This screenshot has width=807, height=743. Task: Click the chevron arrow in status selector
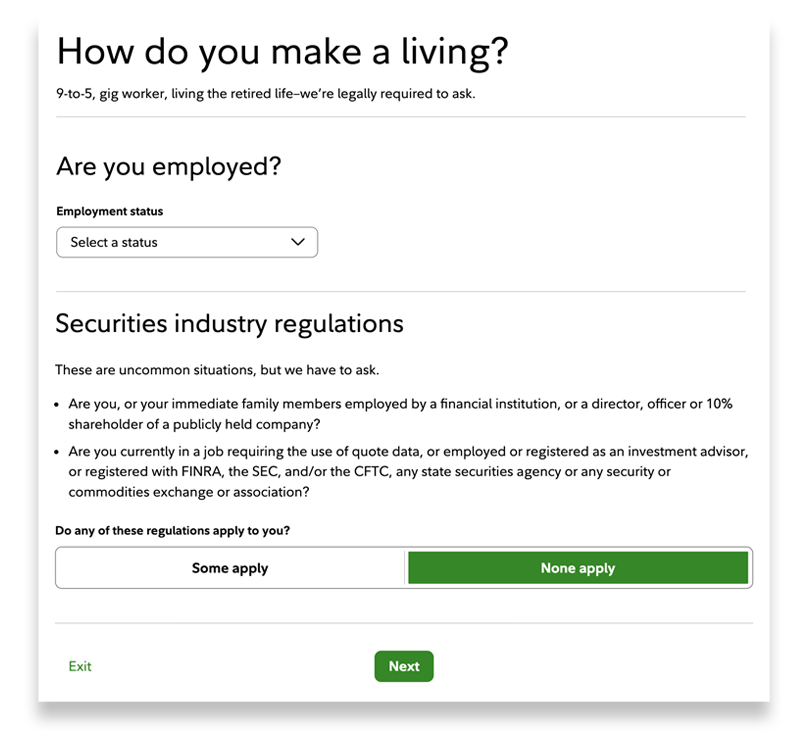[297, 242]
